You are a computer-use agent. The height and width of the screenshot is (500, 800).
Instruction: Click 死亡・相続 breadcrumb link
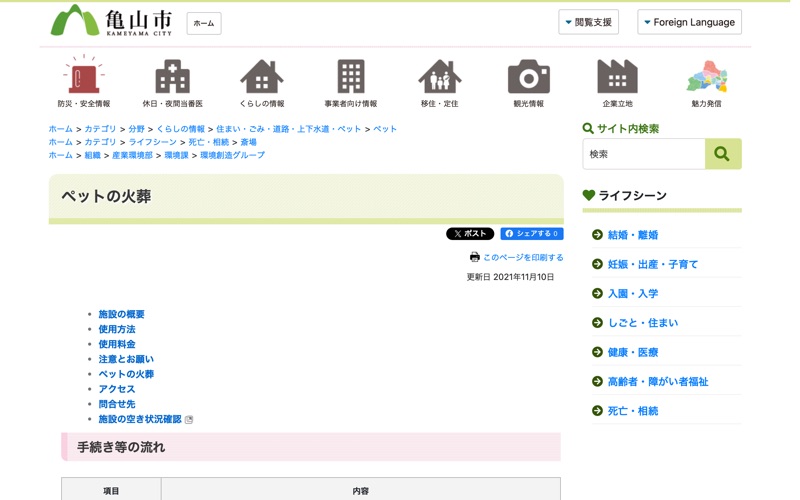209,142
